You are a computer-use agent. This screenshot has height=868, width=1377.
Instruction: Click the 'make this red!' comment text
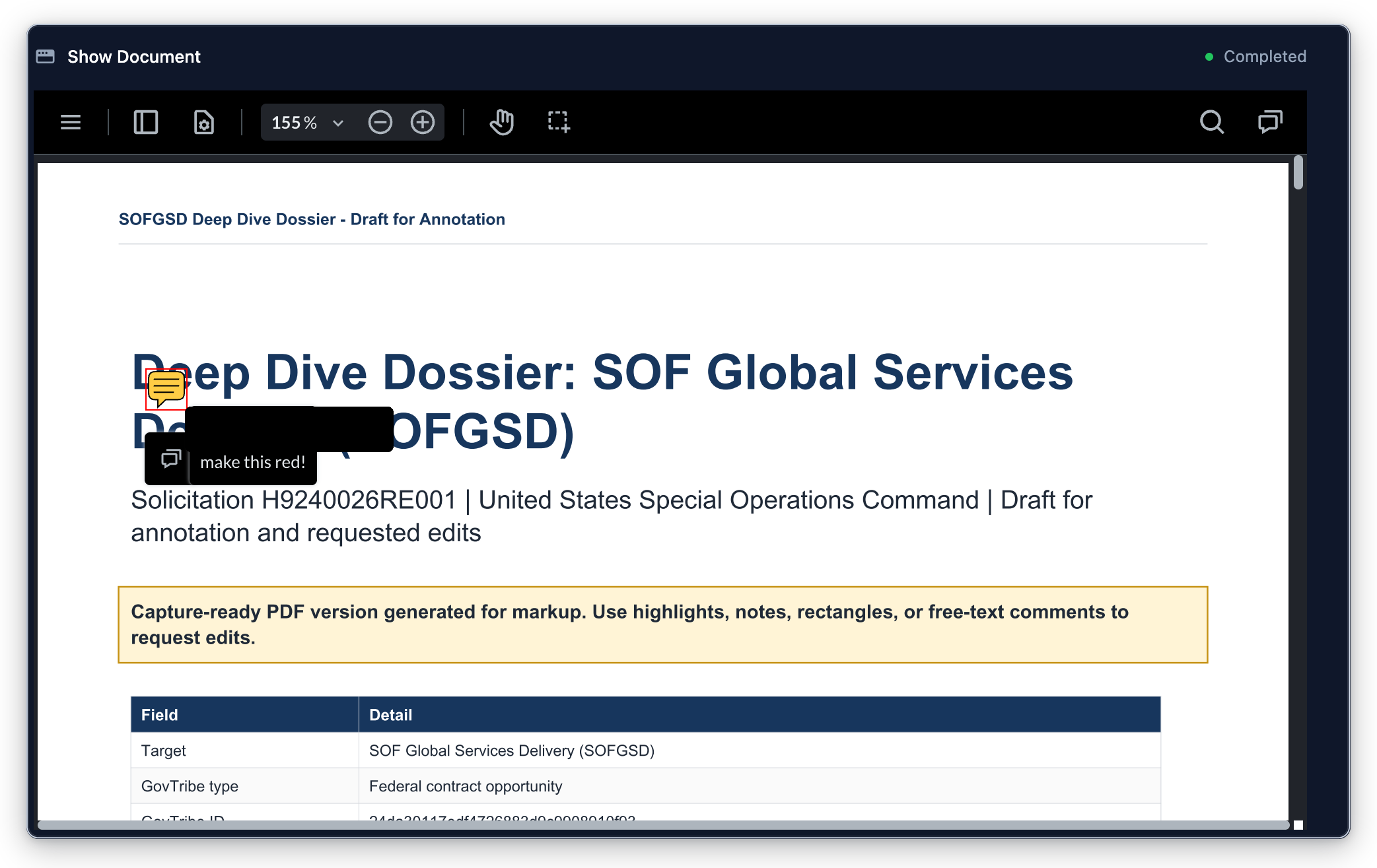(253, 462)
